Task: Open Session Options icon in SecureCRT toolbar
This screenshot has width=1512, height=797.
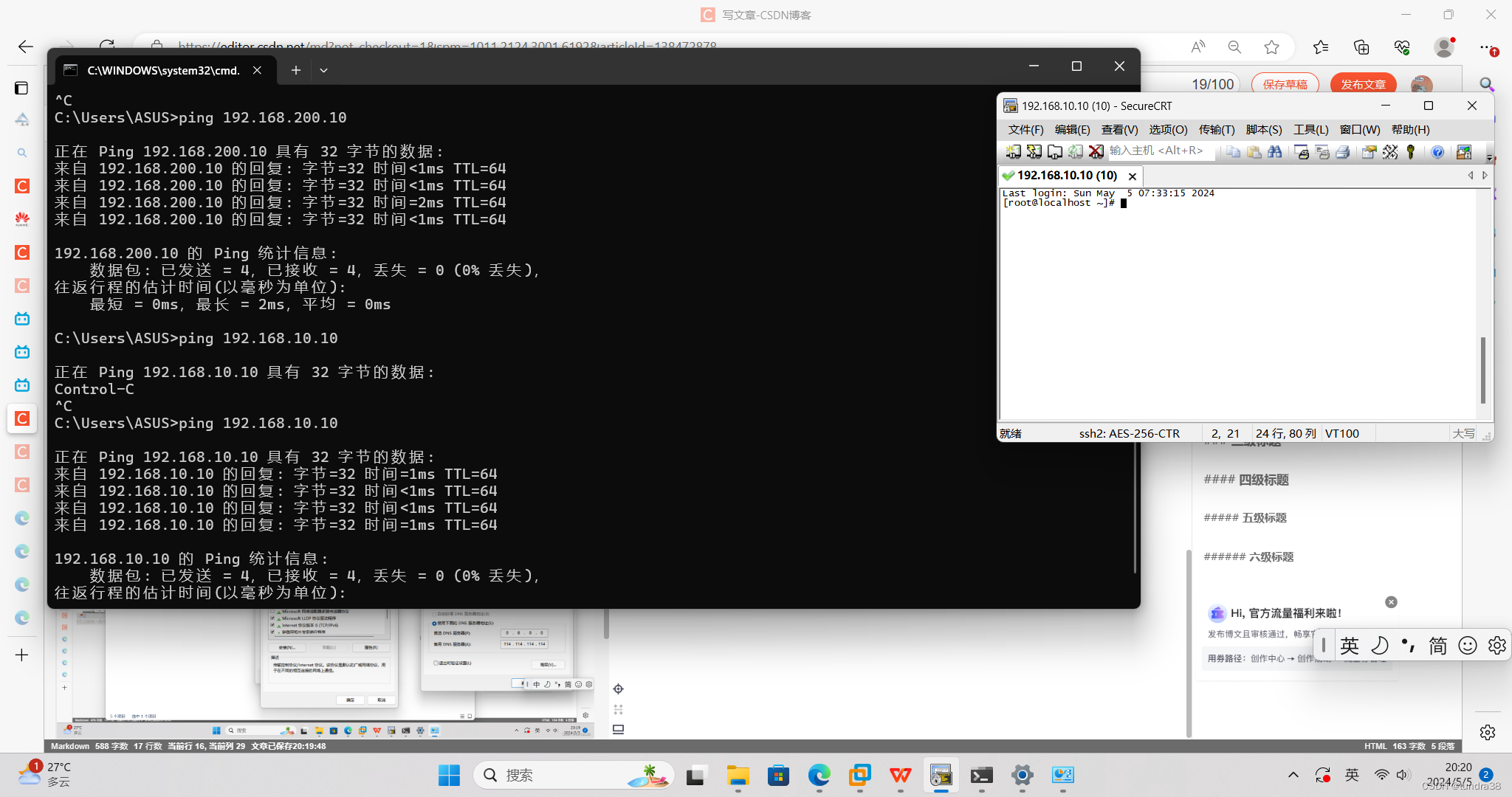Action: click(1370, 152)
